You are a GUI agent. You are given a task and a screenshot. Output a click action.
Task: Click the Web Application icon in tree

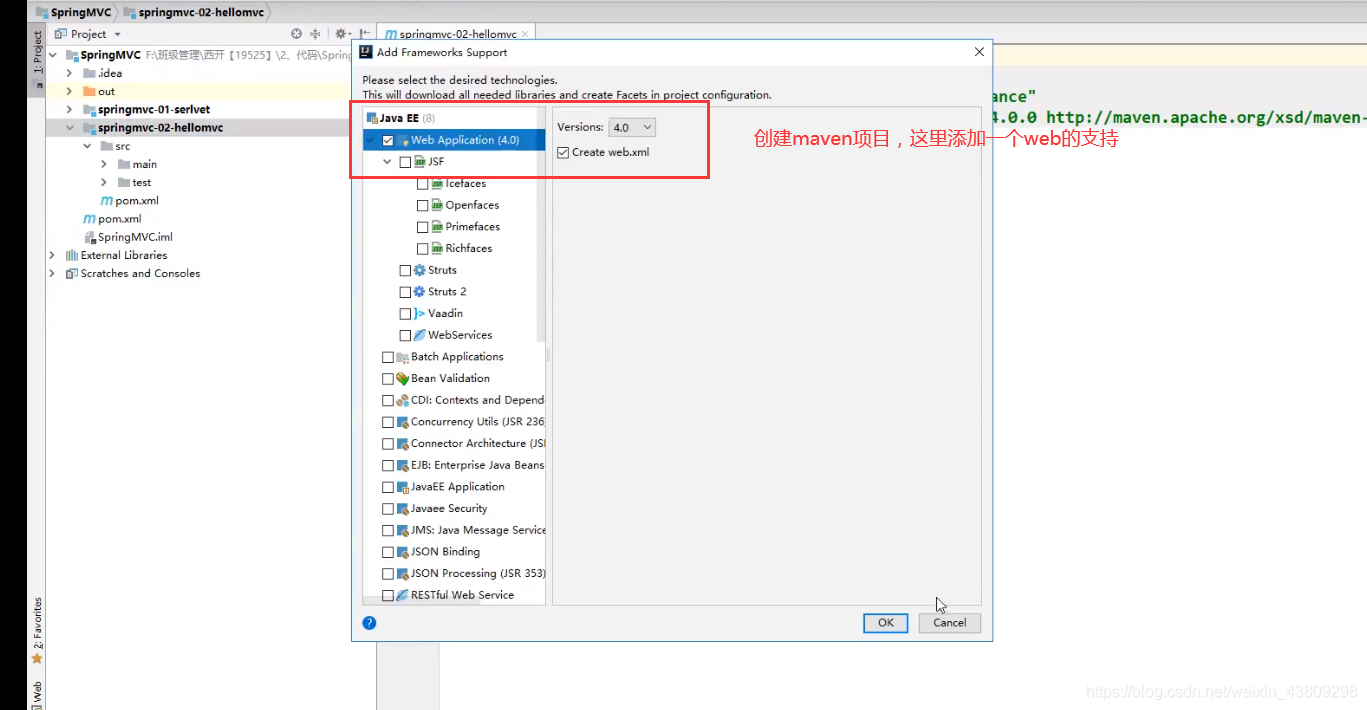pos(403,140)
